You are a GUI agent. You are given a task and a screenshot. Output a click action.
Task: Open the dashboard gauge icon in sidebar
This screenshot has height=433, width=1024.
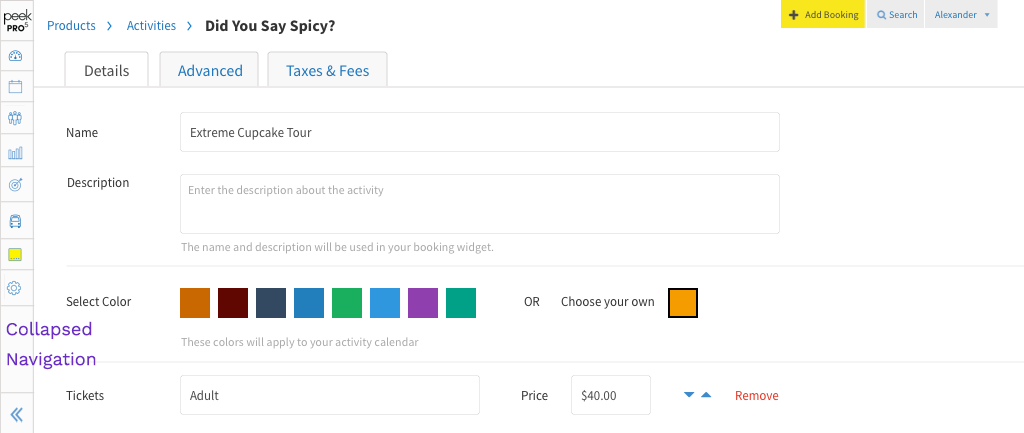pyautogui.click(x=15, y=56)
